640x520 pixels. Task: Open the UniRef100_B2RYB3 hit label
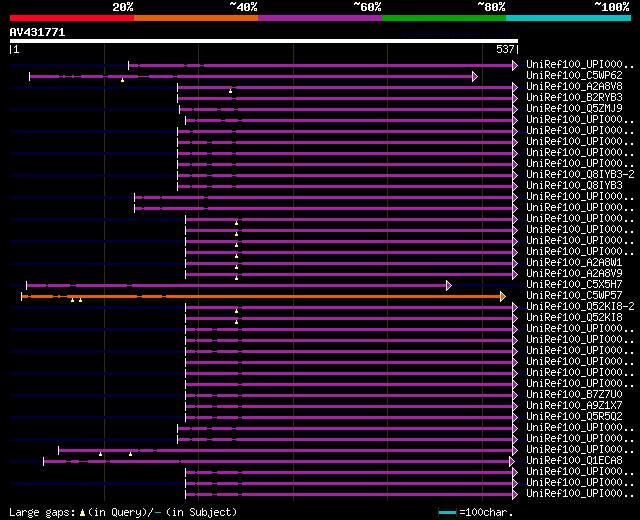574,98
